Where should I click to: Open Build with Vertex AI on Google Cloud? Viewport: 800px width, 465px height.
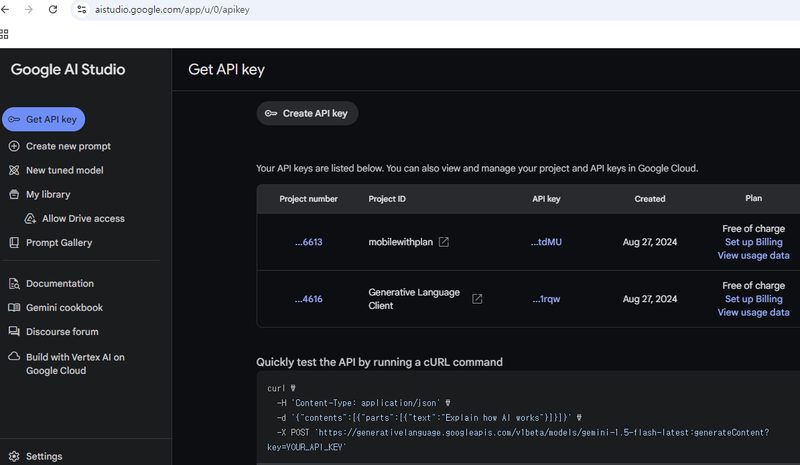pos(75,364)
